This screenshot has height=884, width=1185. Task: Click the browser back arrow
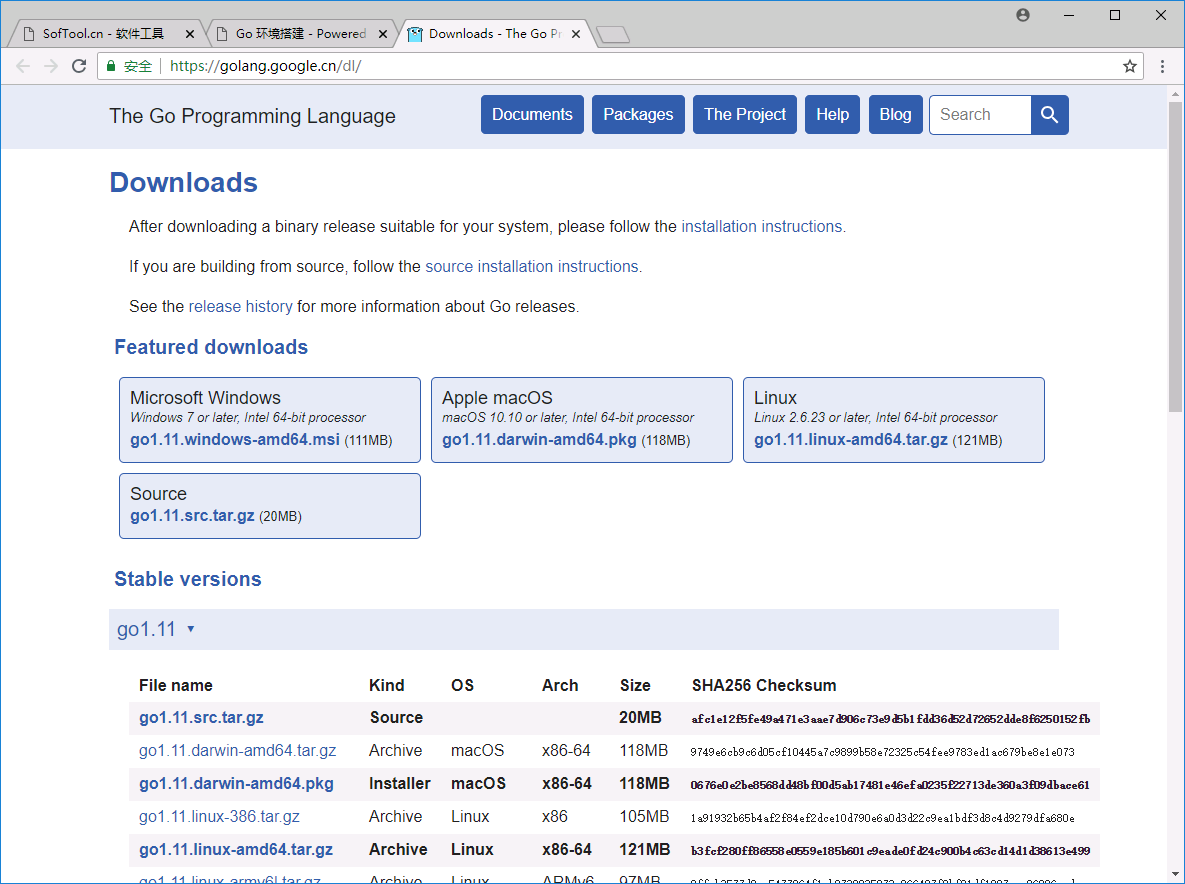(x=23, y=66)
